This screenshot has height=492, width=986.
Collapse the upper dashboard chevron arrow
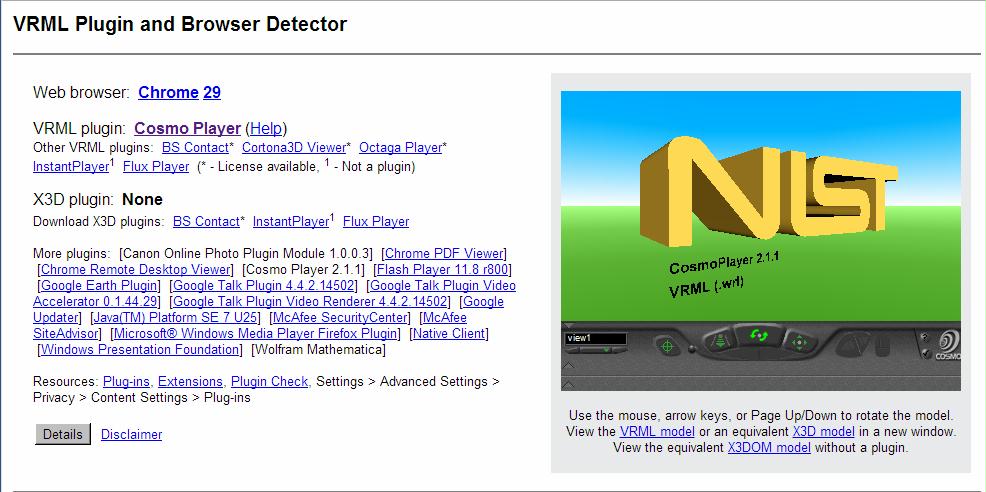point(568,366)
